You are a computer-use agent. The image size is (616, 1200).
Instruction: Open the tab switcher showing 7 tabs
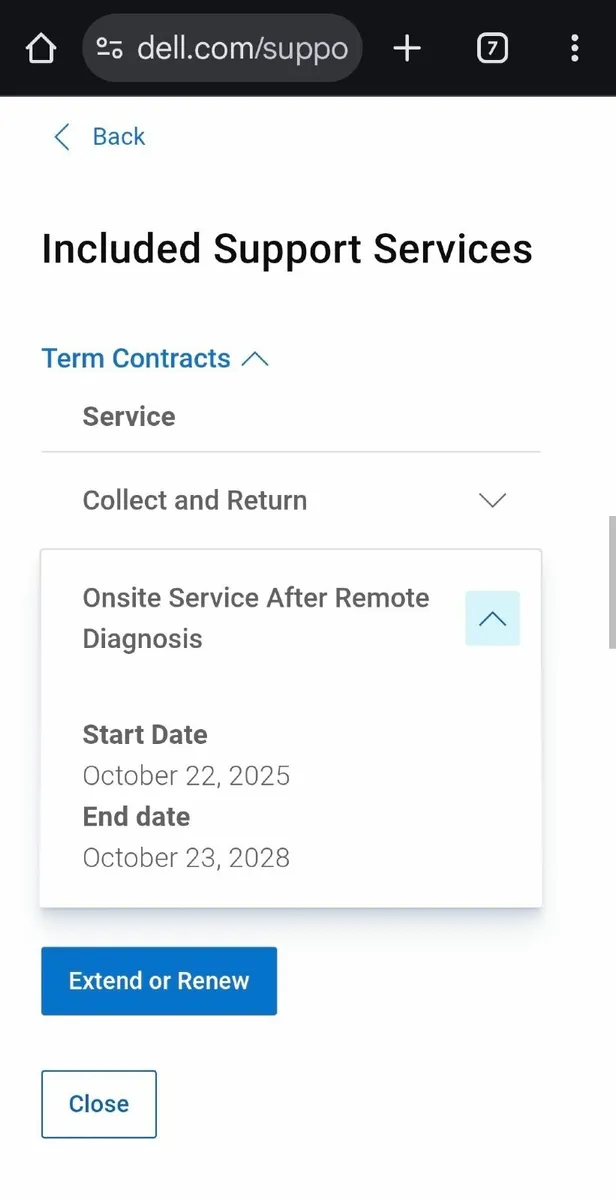[x=492, y=48]
